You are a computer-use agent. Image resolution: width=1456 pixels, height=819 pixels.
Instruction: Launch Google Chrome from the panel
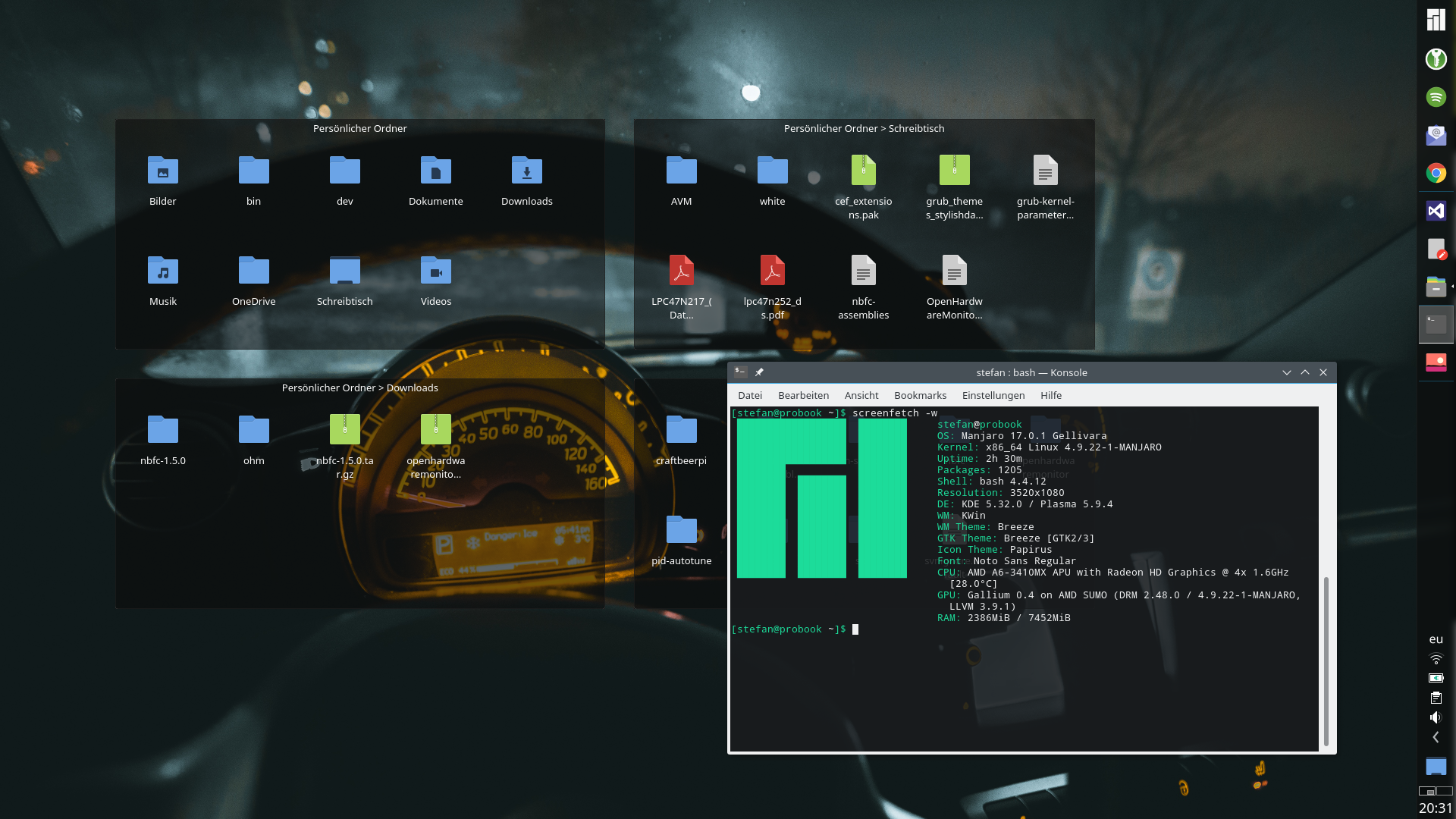pyautogui.click(x=1436, y=173)
